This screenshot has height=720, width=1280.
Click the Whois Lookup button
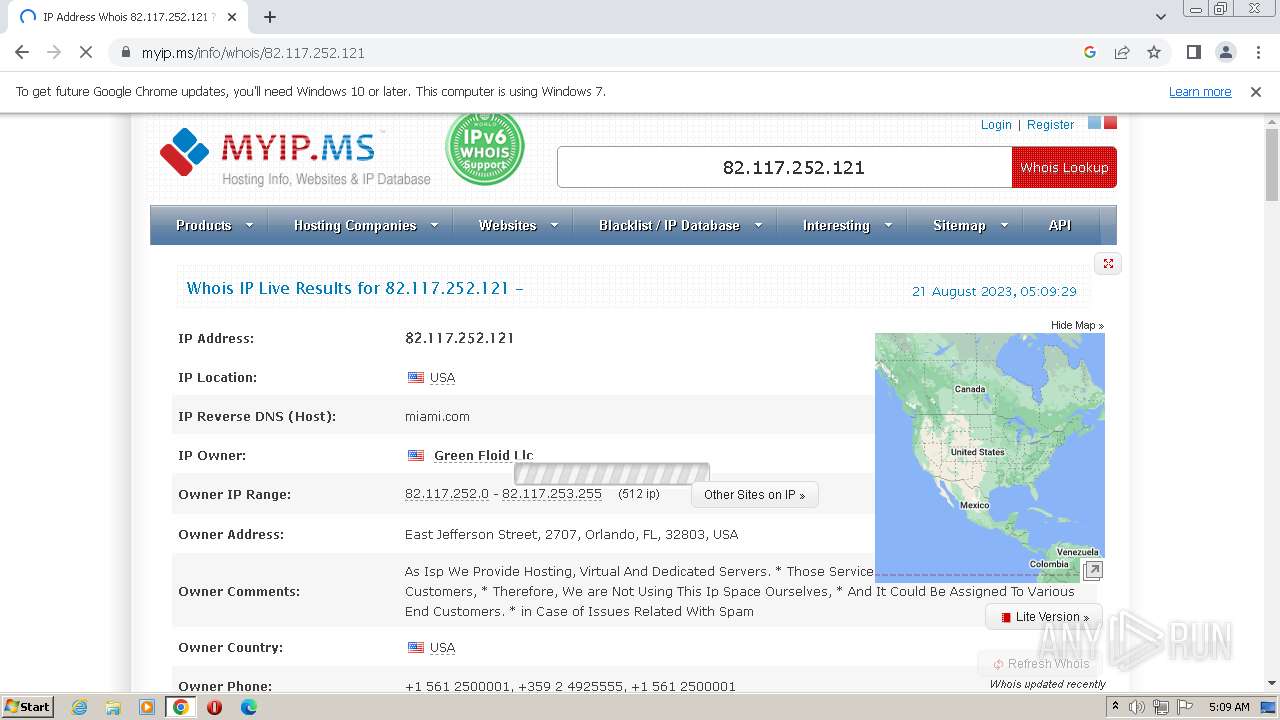(1064, 168)
